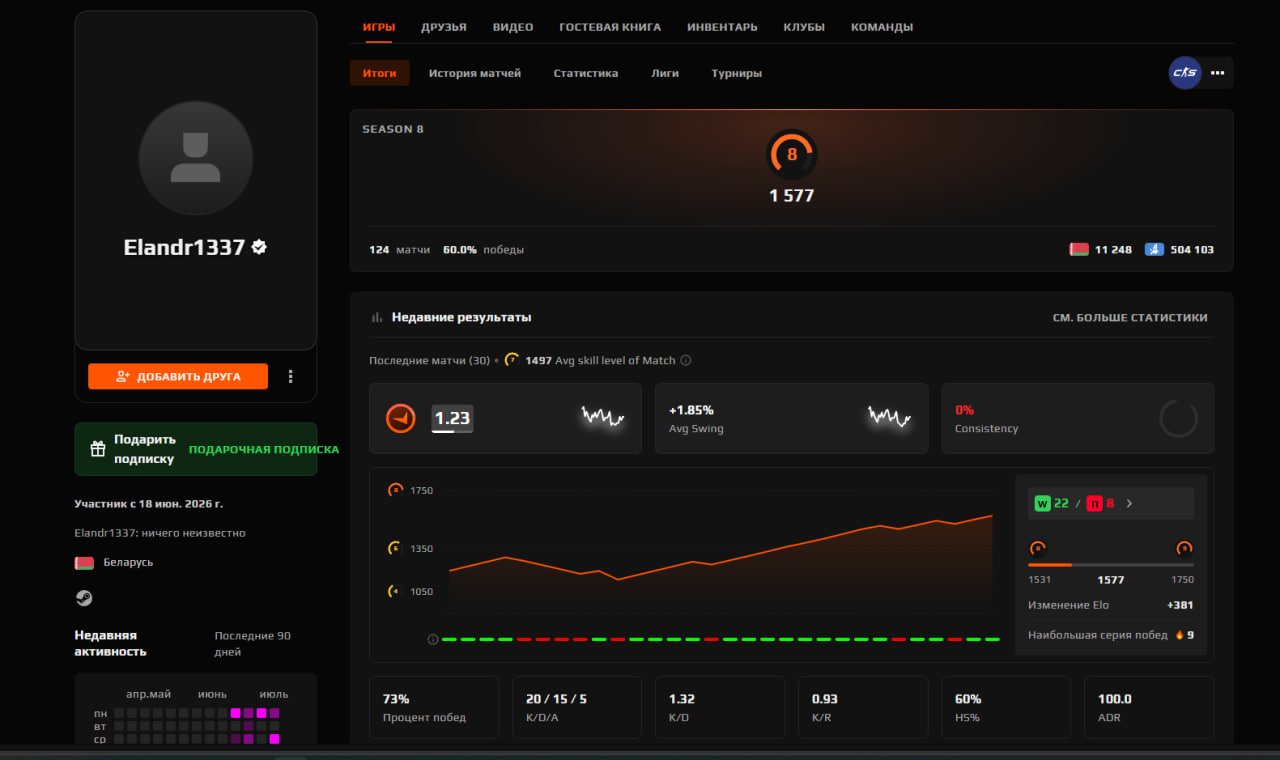
Task: Click the Avg skill level 7 icon
Action: (512, 360)
